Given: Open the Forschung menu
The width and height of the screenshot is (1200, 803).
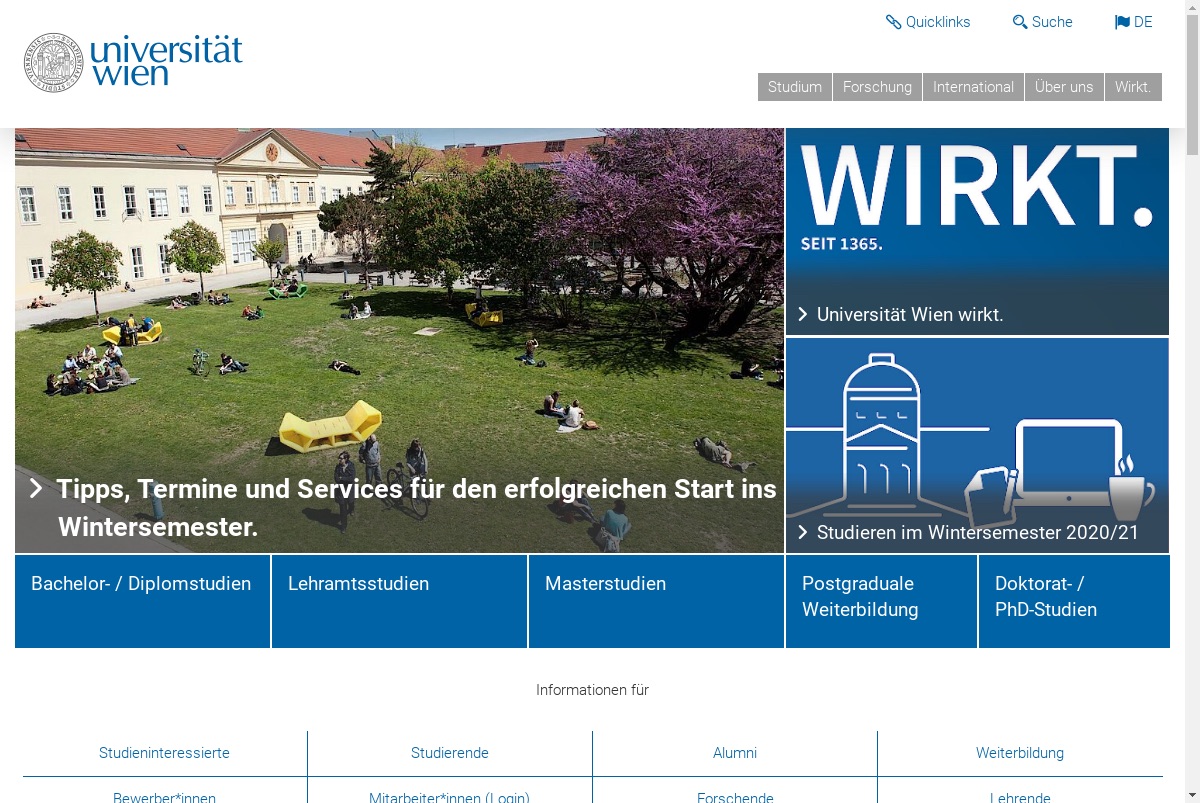Looking at the screenshot, I should tap(877, 87).
